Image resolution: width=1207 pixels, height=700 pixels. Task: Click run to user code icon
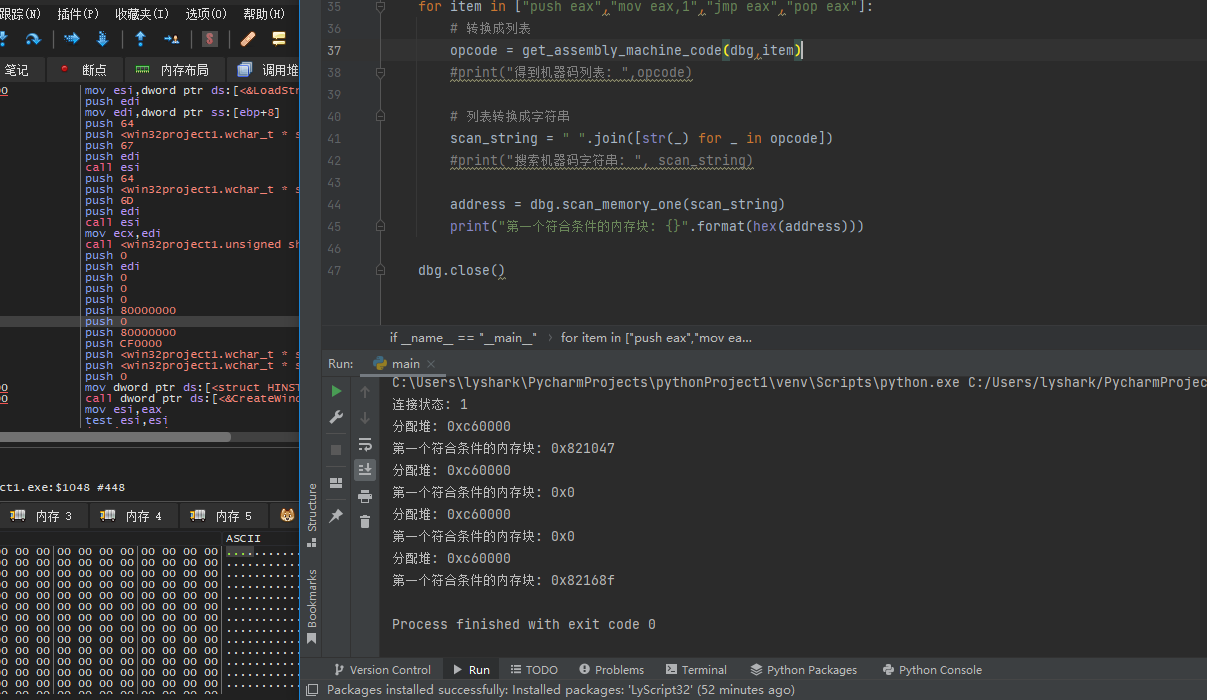171,39
